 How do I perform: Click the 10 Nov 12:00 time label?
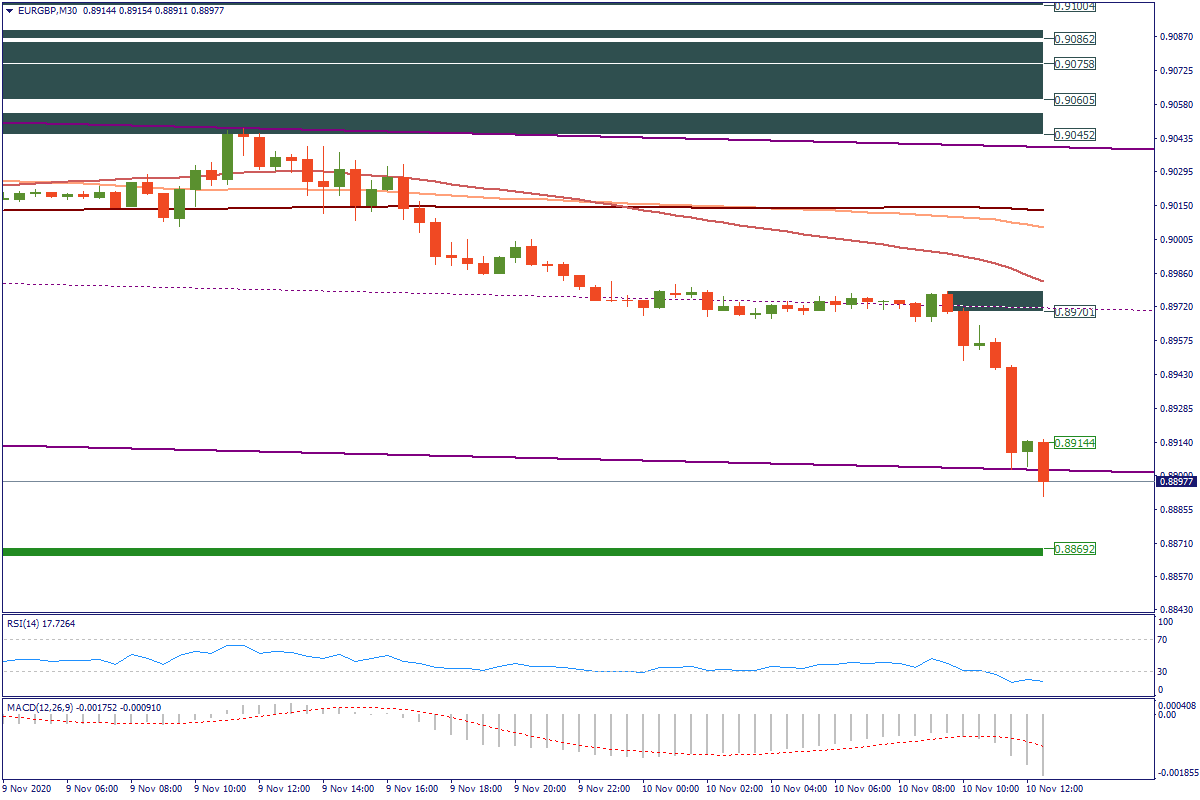click(1057, 788)
